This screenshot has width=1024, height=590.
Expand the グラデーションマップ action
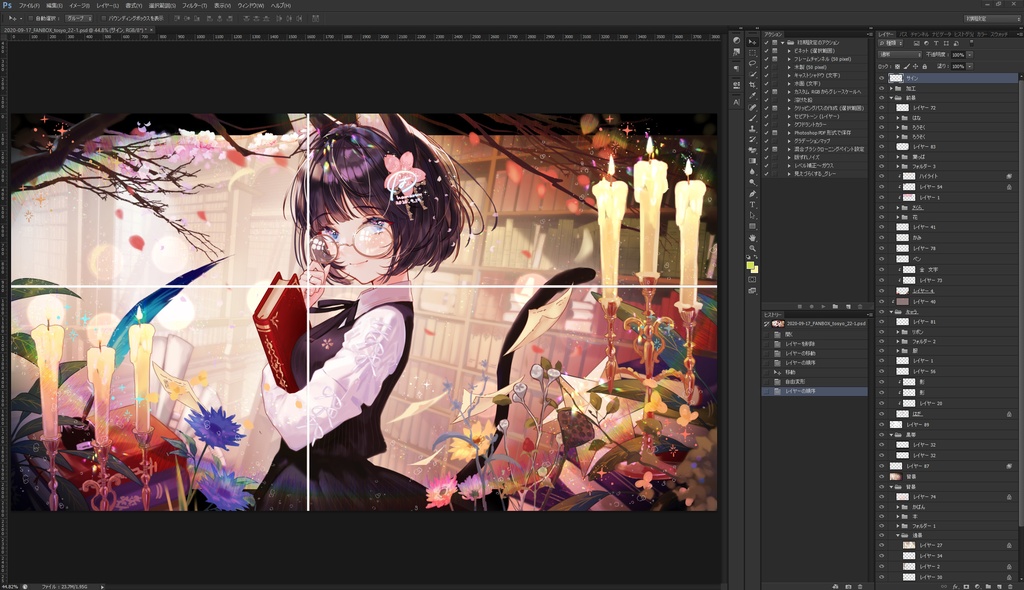(789, 141)
